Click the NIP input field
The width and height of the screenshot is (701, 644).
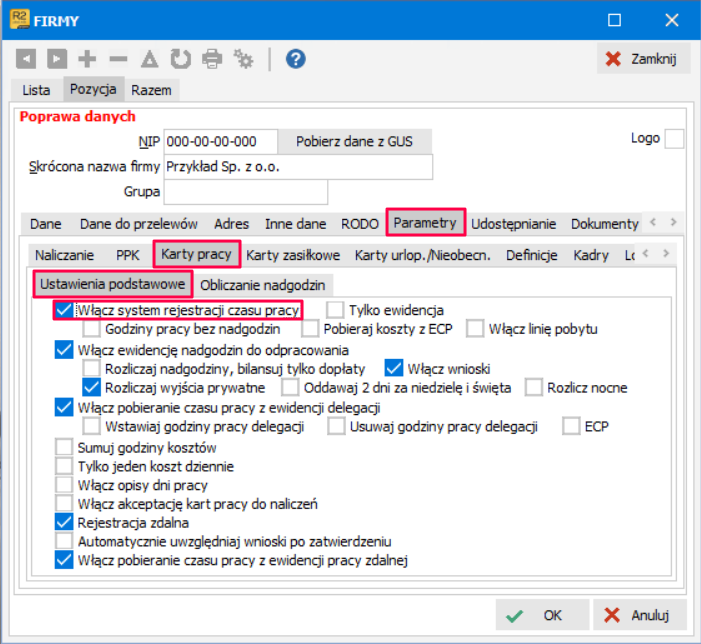[221, 142]
